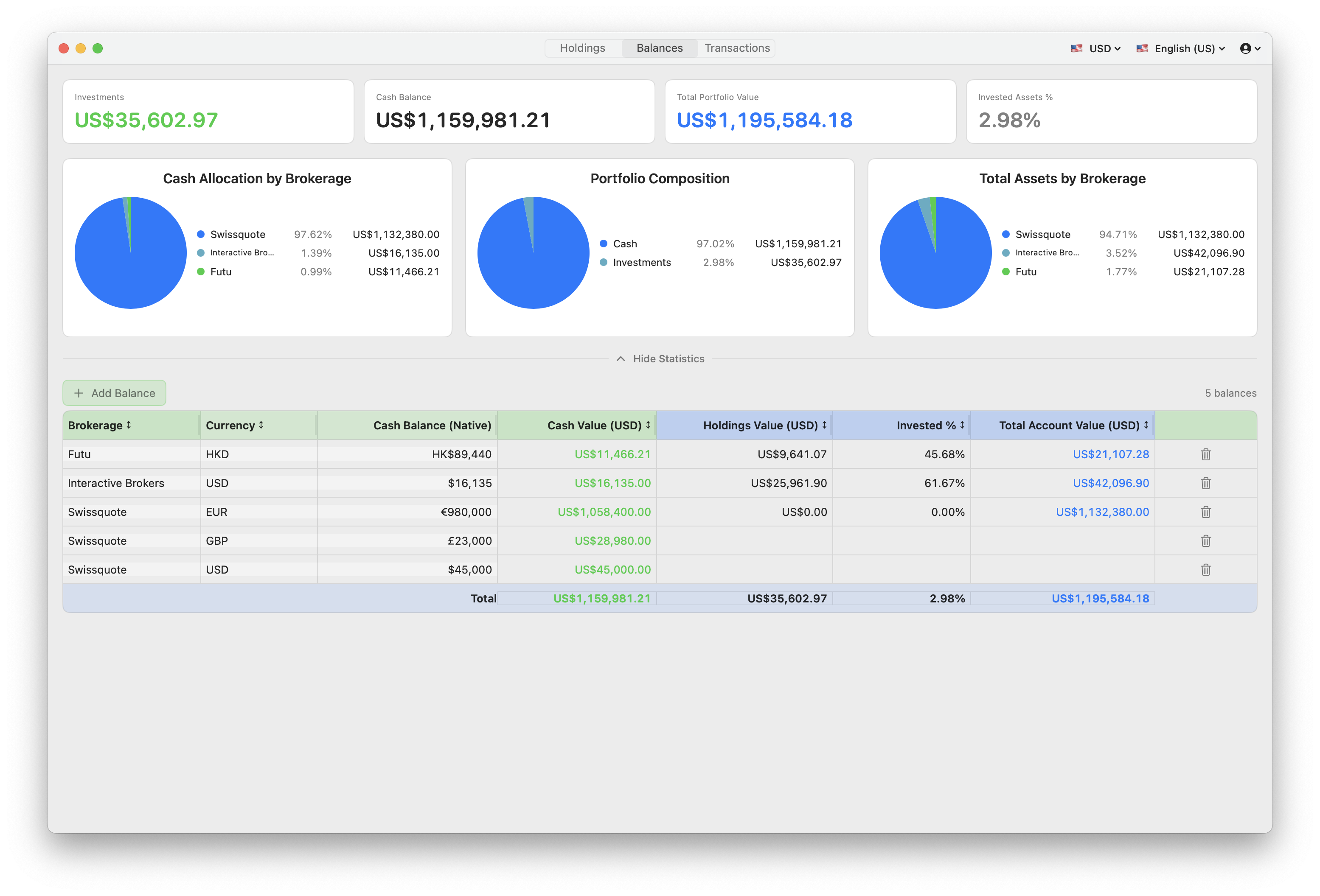The width and height of the screenshot is (1320, 896).
Task: Click the Futu green legend dot in Total Assets
Action: 1006,272
